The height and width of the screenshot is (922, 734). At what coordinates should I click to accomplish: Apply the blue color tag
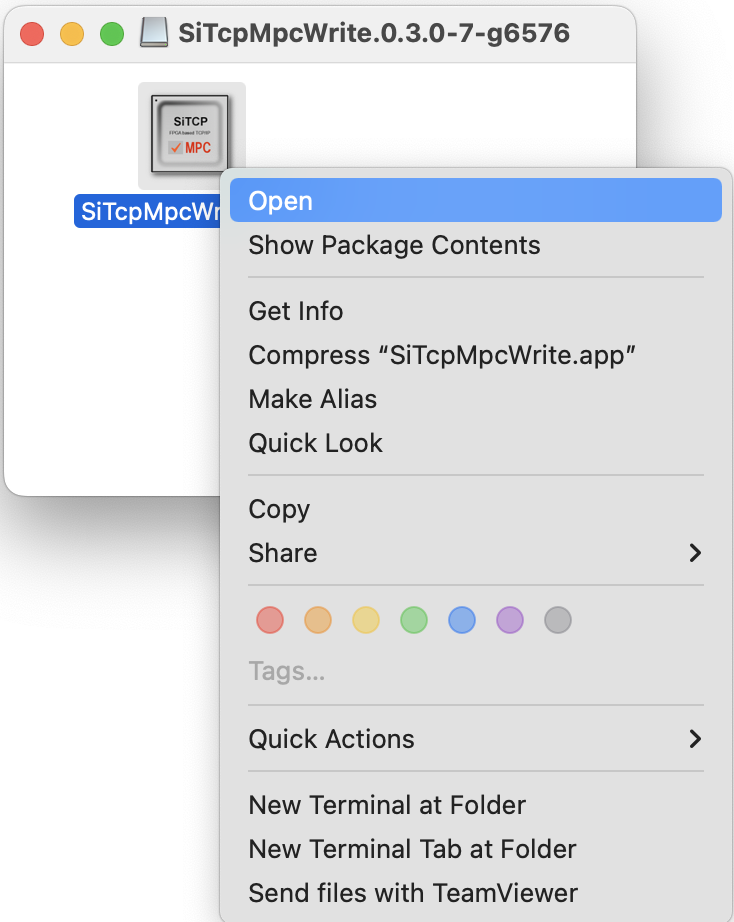462,620
